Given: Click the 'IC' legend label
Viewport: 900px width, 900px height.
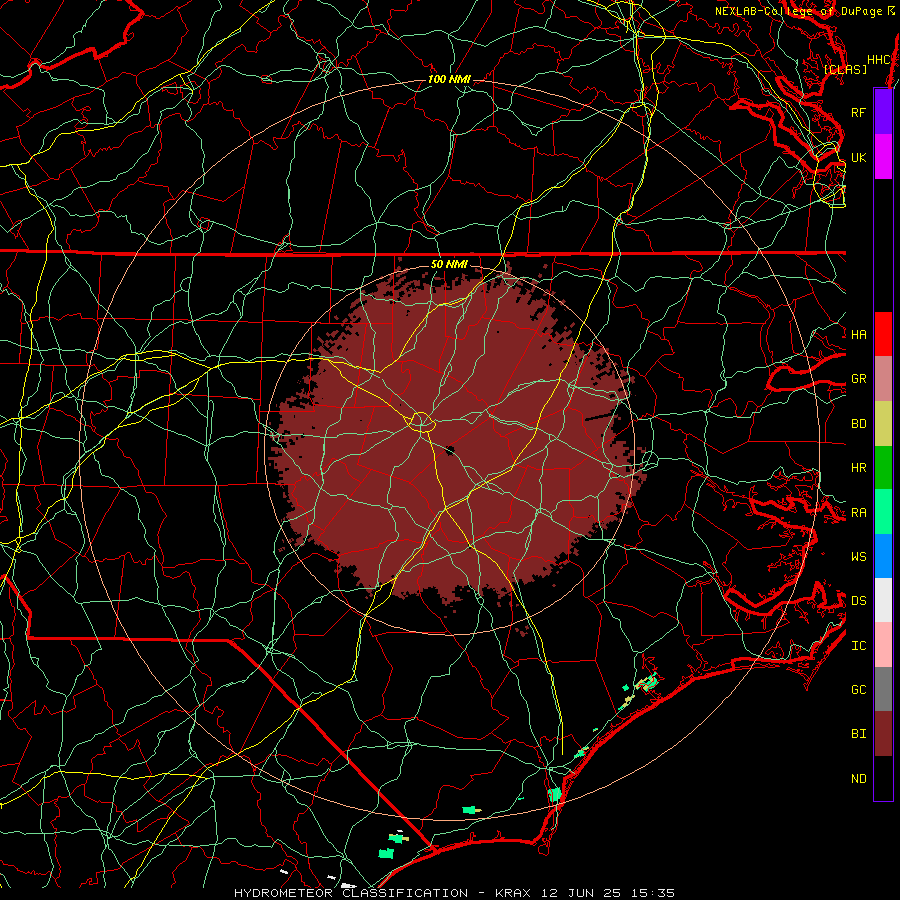Looking at the screenshot, I should pos(858,646).
